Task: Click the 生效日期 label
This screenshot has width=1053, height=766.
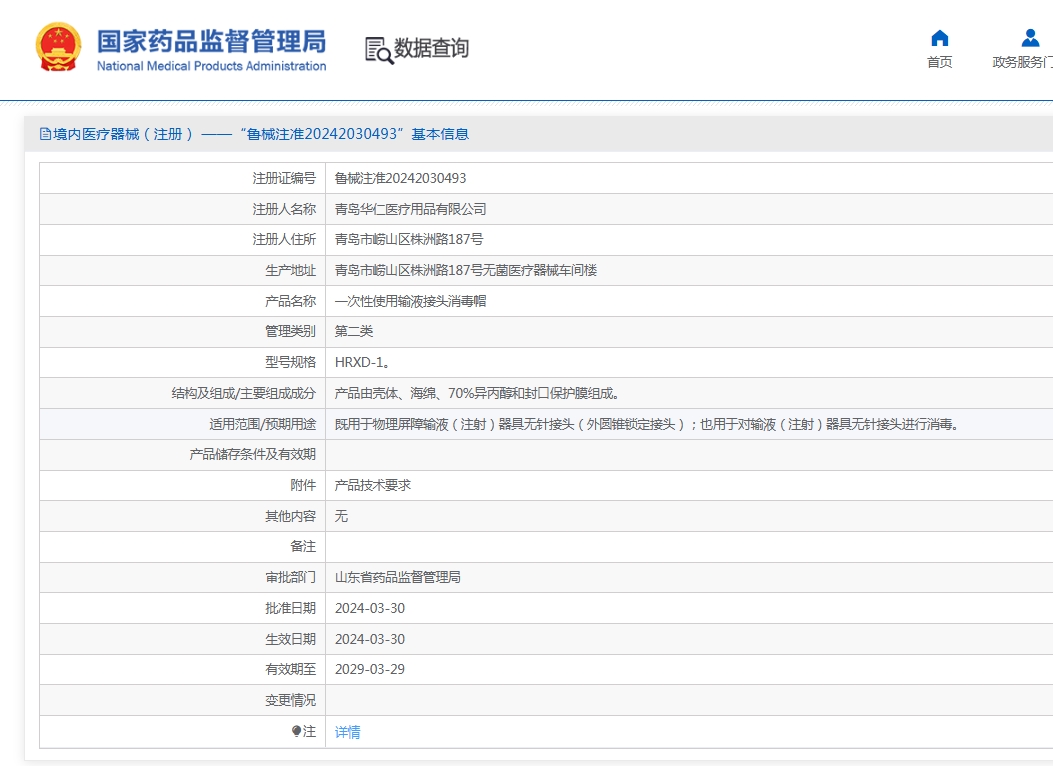Action: pyautogui.click(x=290, y=639)
